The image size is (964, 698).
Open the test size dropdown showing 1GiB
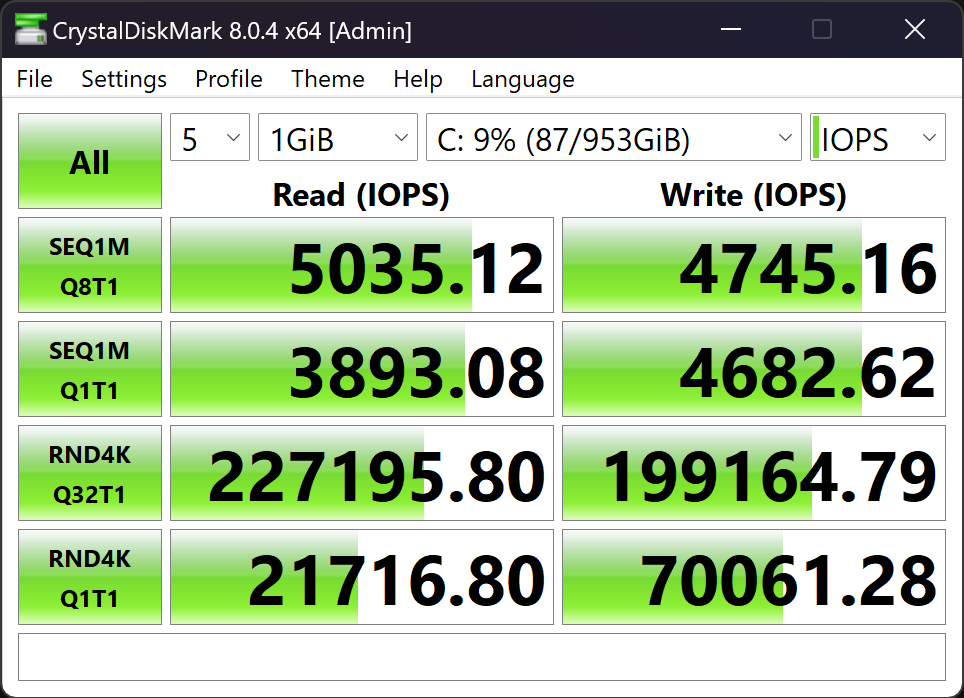point(338,137)
